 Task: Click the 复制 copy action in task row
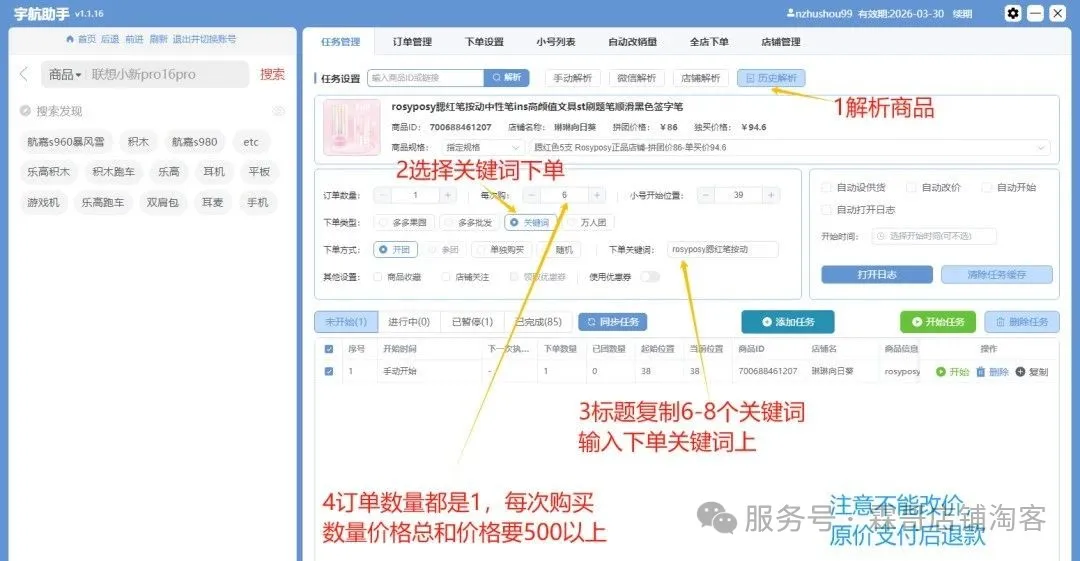coord(1032,372)
